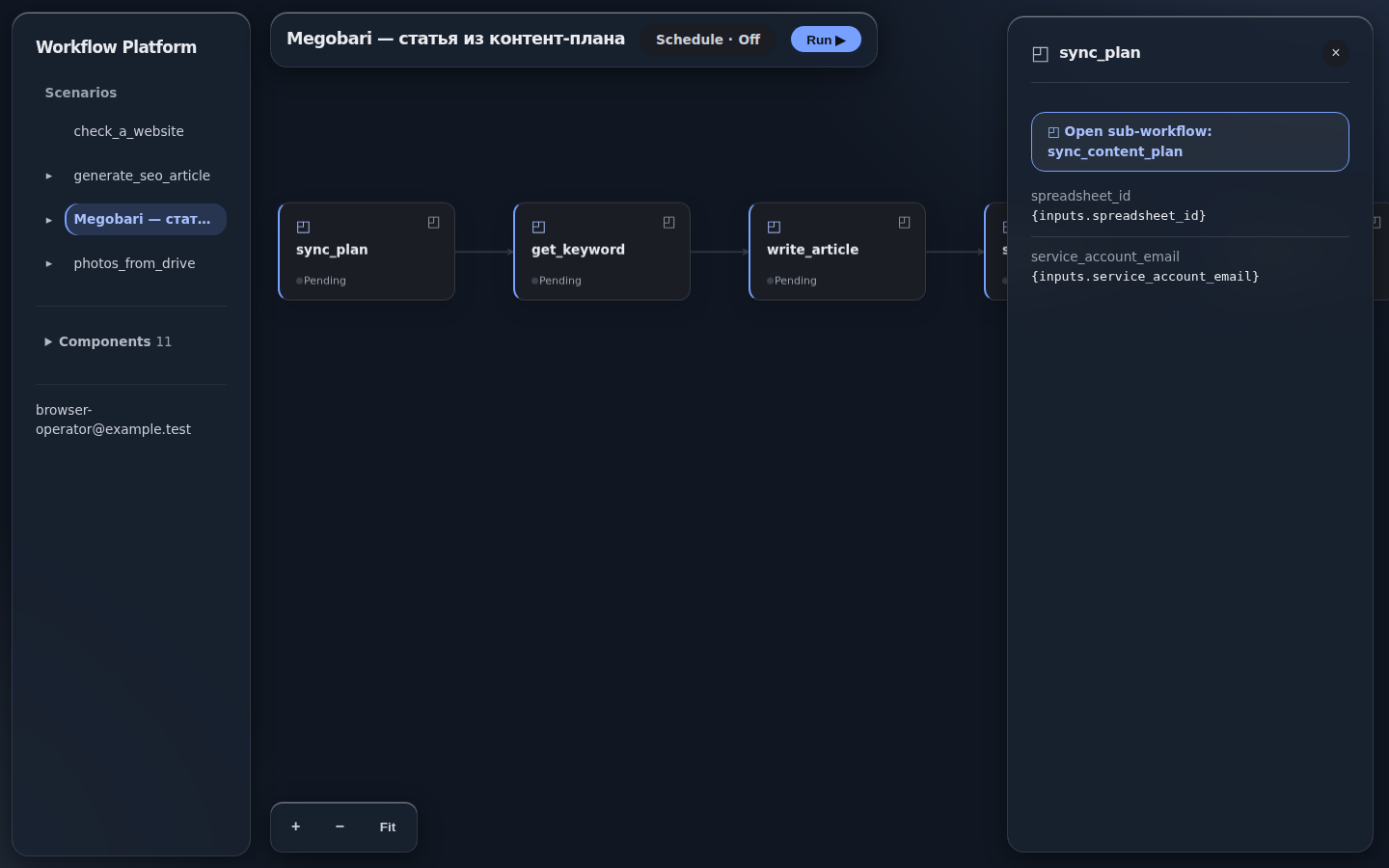This screenshot has height=868, width=1389.
Task: Click the workflow title in the top bar
Action: [x=455, y=39]
